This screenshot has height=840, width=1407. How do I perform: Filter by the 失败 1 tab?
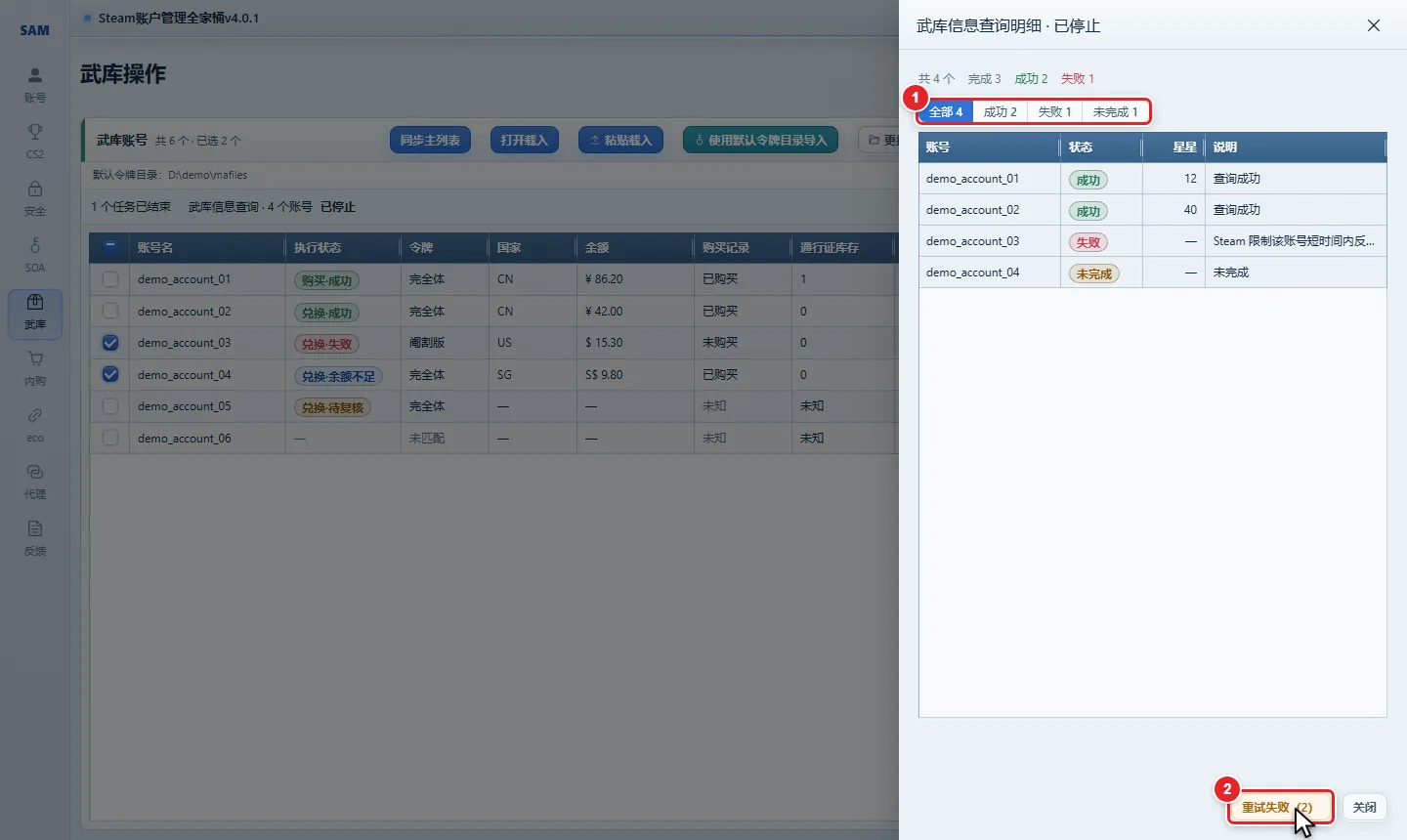(1055, 112)
